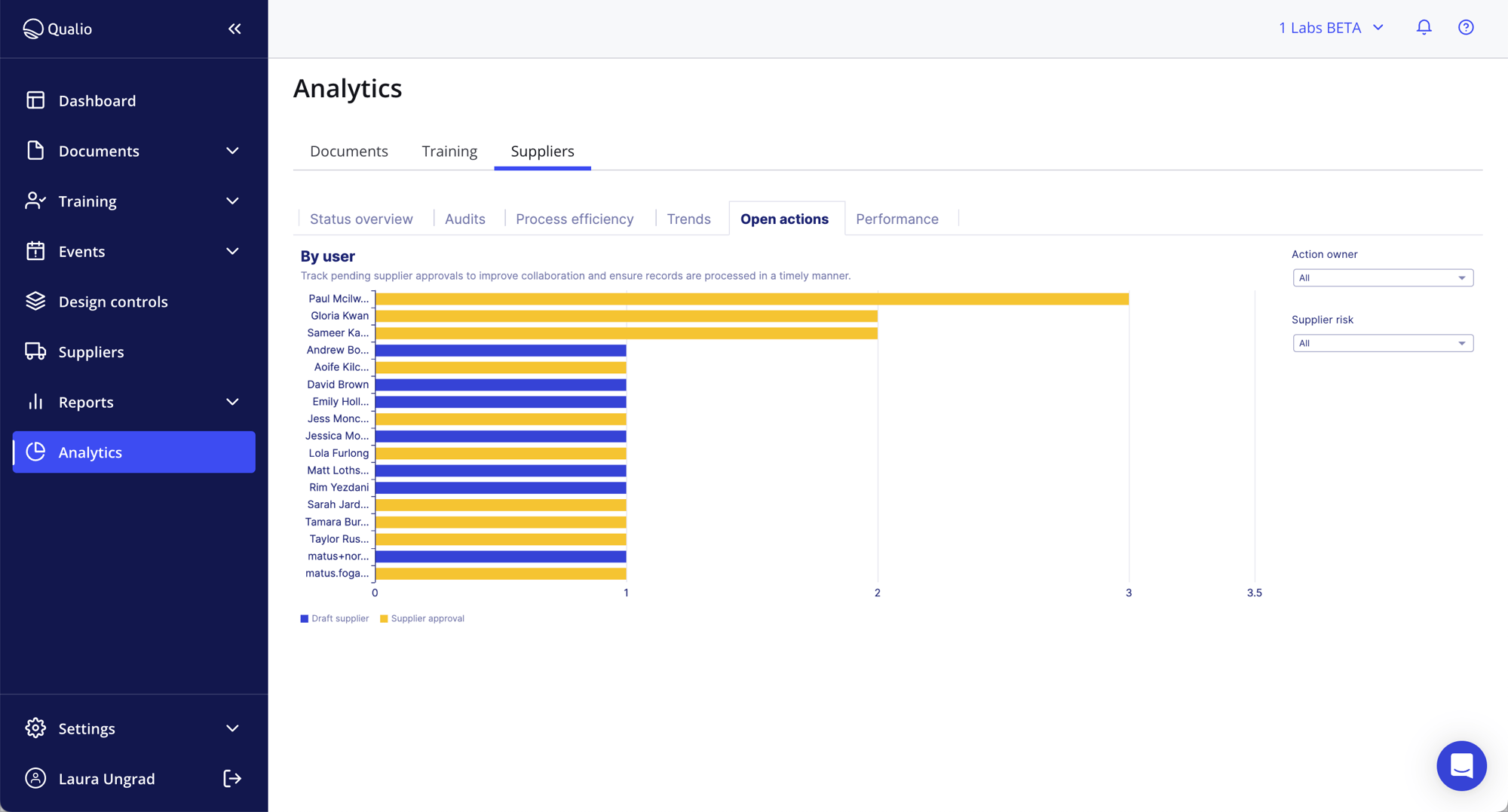The width and height of the screenshot is (1508, 812).
Task: Toggle the Draft supplier legend item
Action: tap(334, 618)
